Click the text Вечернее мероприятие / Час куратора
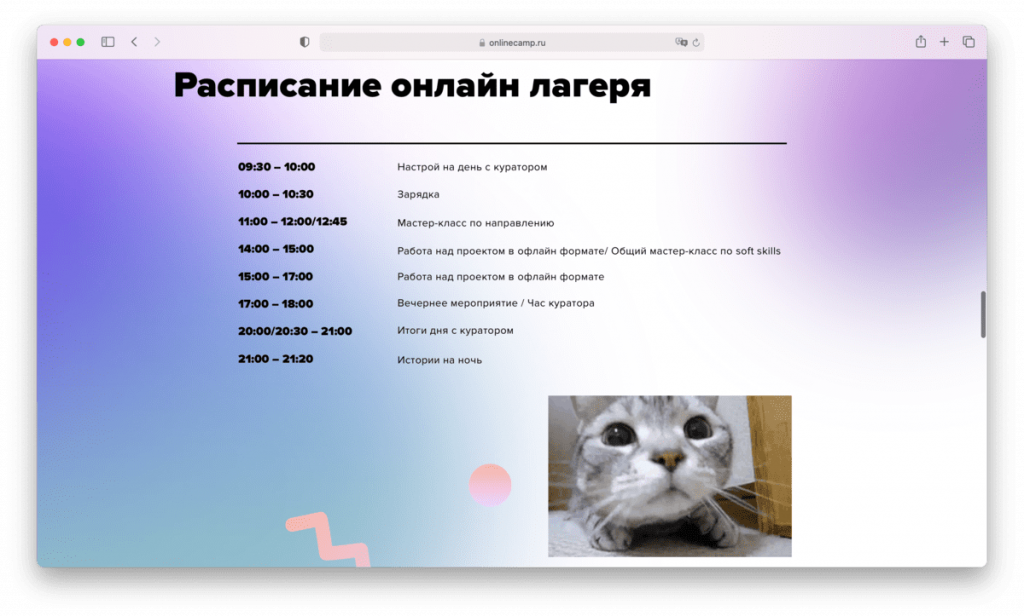This screenshot has height=616, width=1024. (x=496, y=303)
